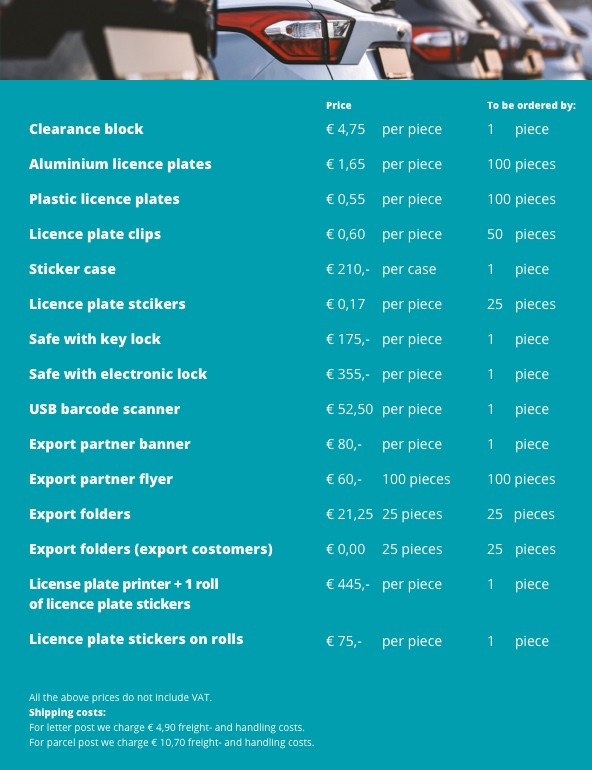Select the Aluminium licence plates row label

click(x=120, y=164)
